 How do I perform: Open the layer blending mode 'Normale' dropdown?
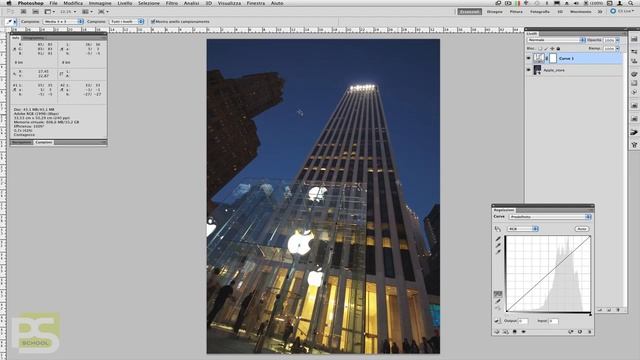pyautogui.click(x=556, y=40)
